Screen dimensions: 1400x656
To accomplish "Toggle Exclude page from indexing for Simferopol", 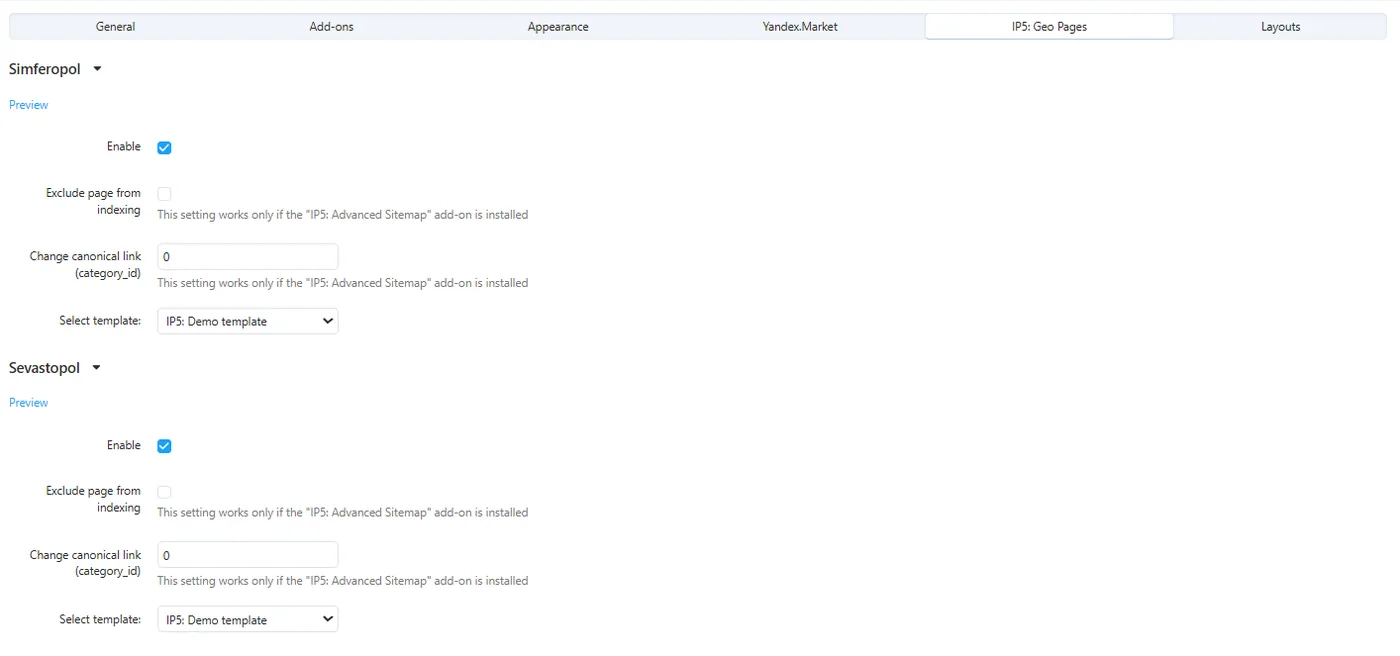I will click(x=165, y=194).
